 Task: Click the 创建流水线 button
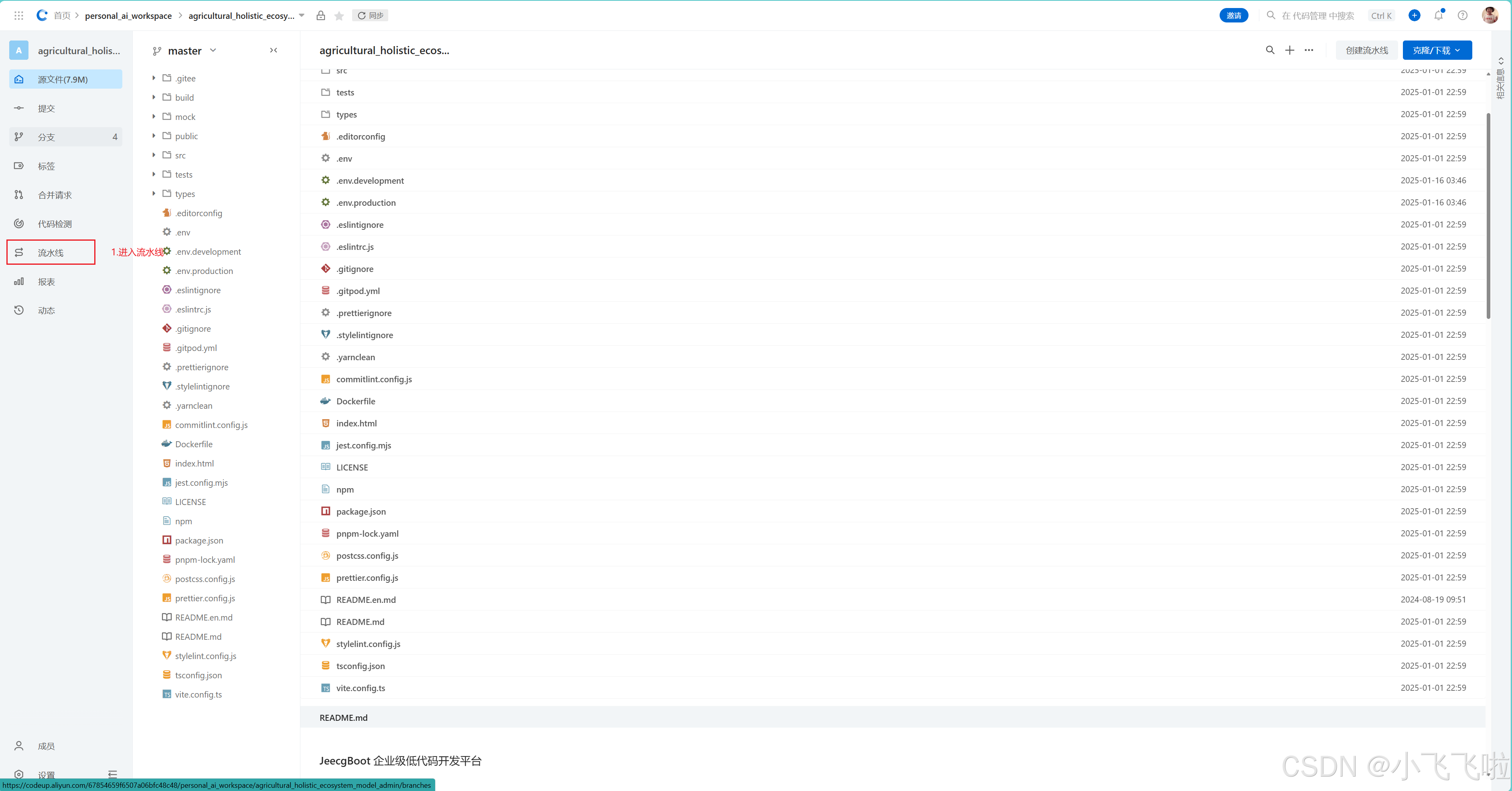1366,51
